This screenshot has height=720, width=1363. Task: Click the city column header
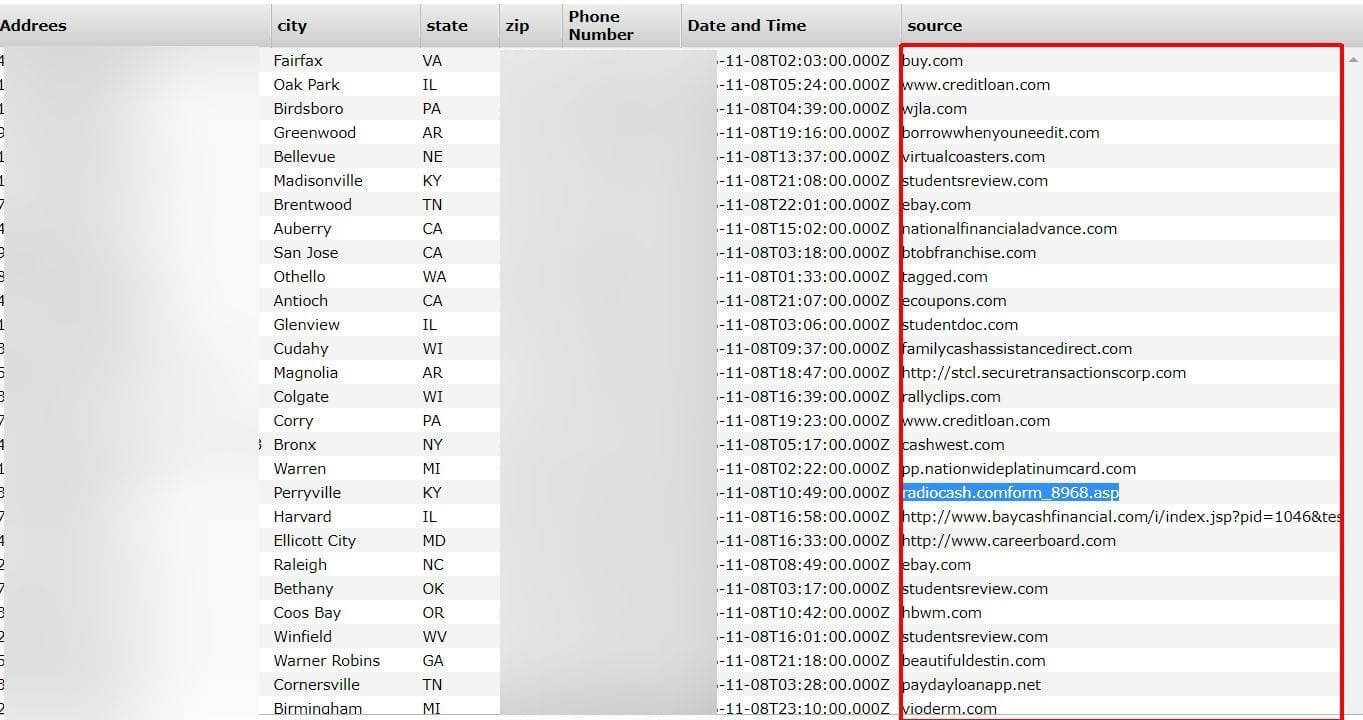(x=292, y=26)
